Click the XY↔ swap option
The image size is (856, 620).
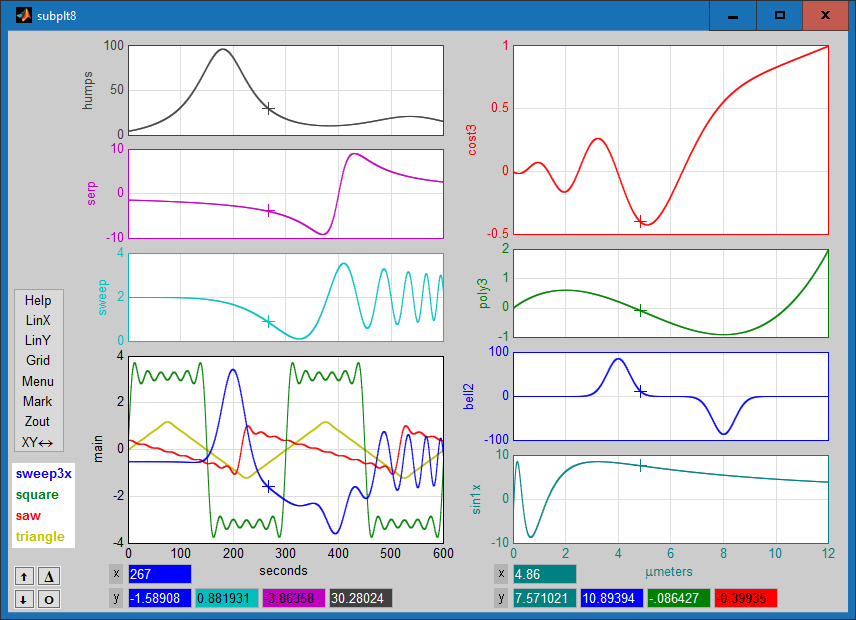coord(38,443)
